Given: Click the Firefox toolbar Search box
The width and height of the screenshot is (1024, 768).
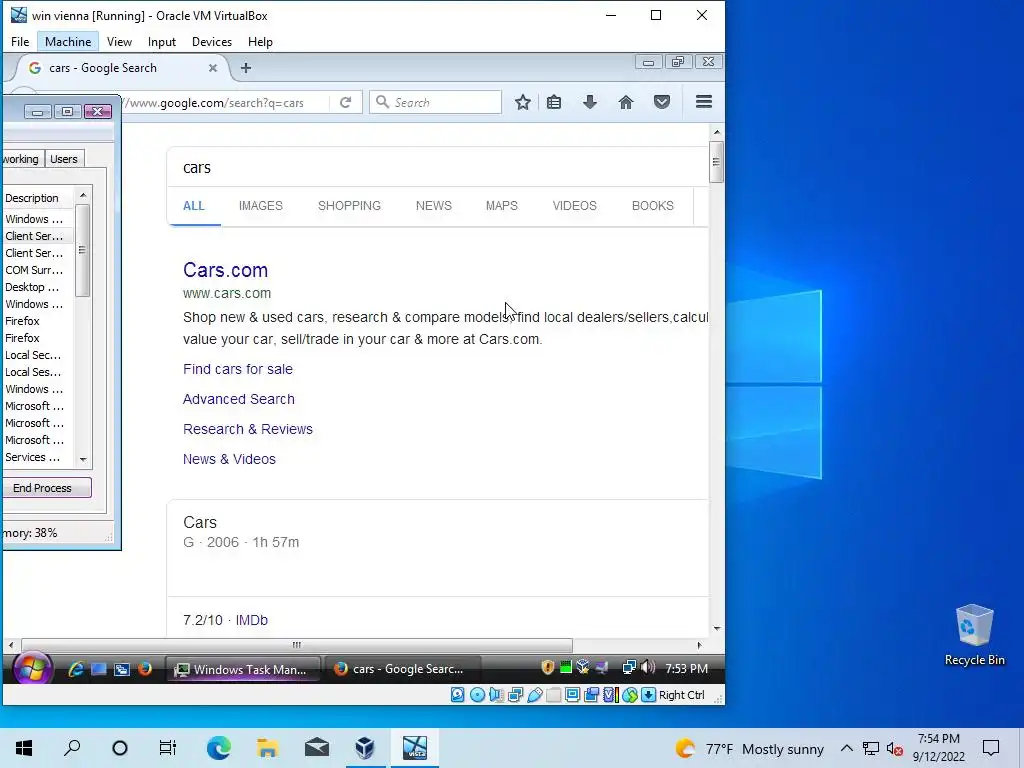Looking at the screenshot, I should [x=436, y=102].
